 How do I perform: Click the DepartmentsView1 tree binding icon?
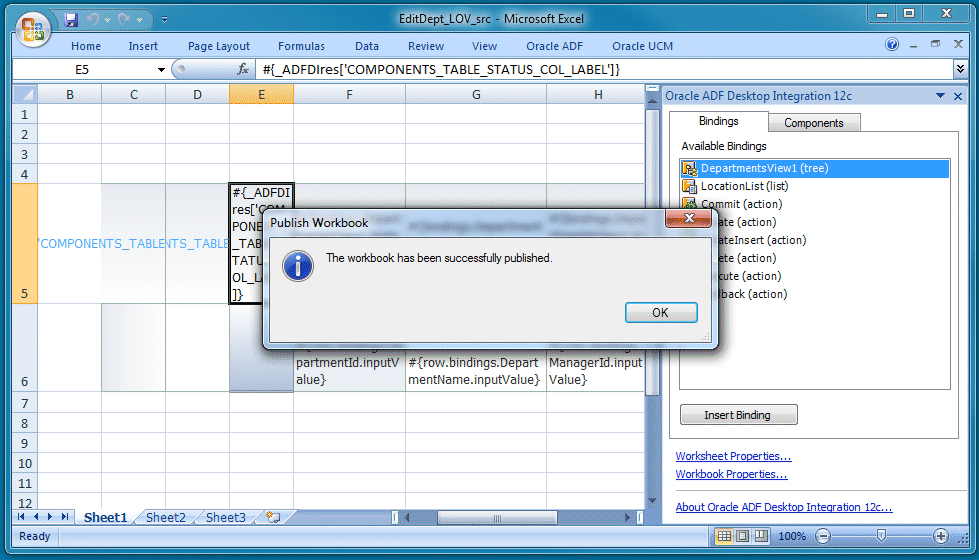click(689, 169)
